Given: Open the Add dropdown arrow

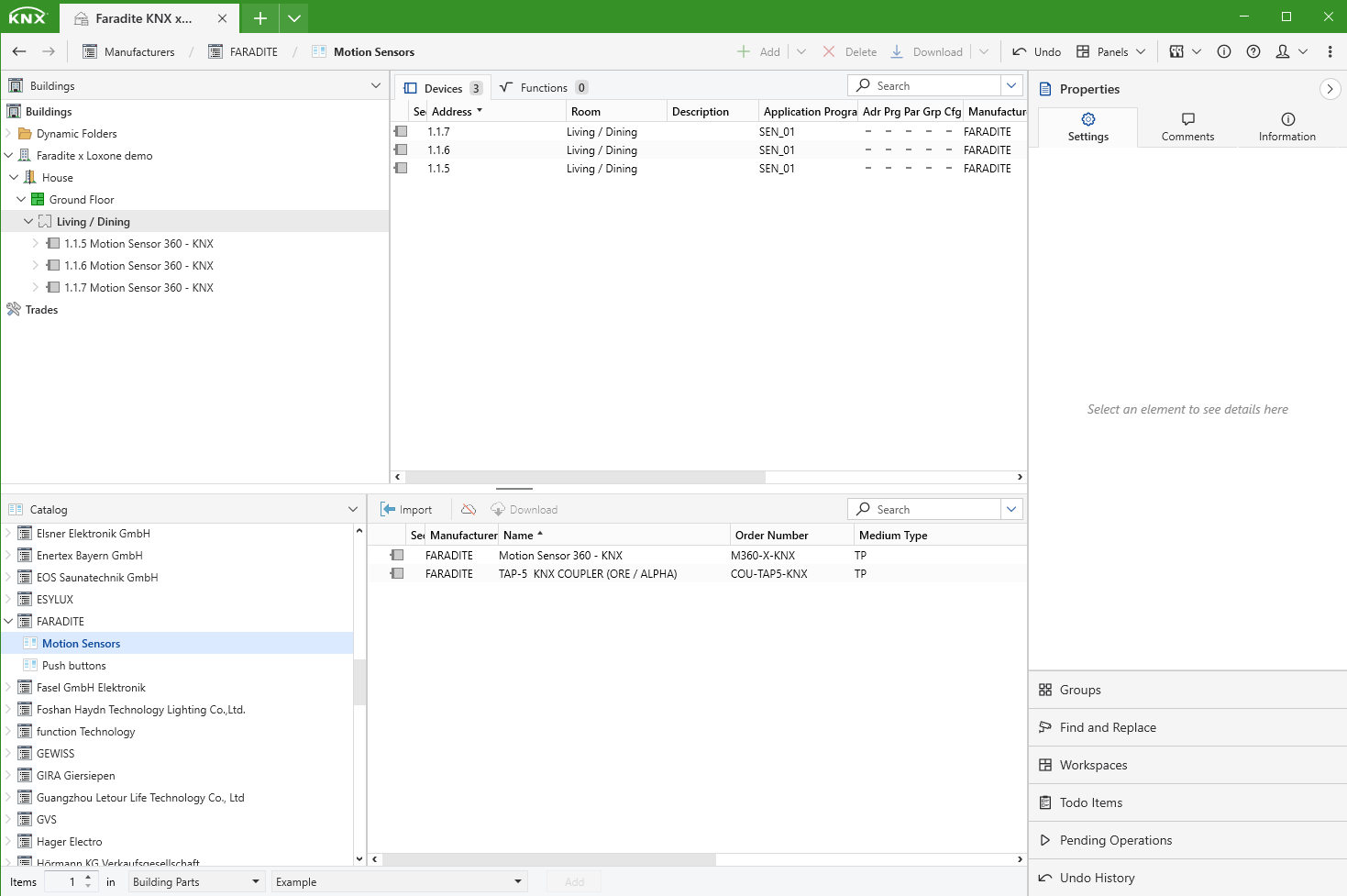Looking at the screenshot, I should click(801, 51).
